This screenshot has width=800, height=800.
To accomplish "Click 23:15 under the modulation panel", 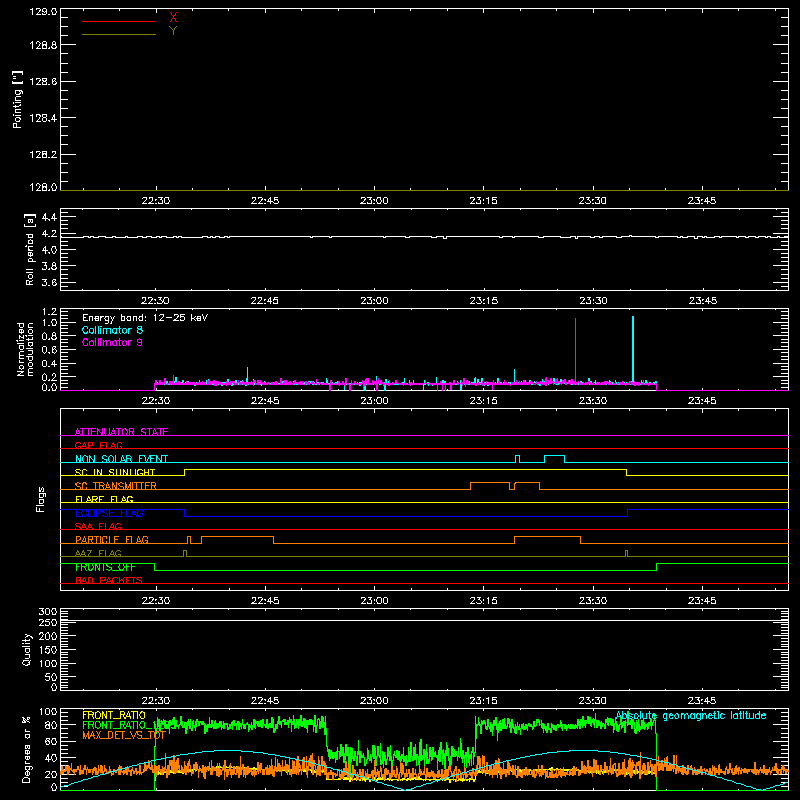I will click(x=483, y=401).
